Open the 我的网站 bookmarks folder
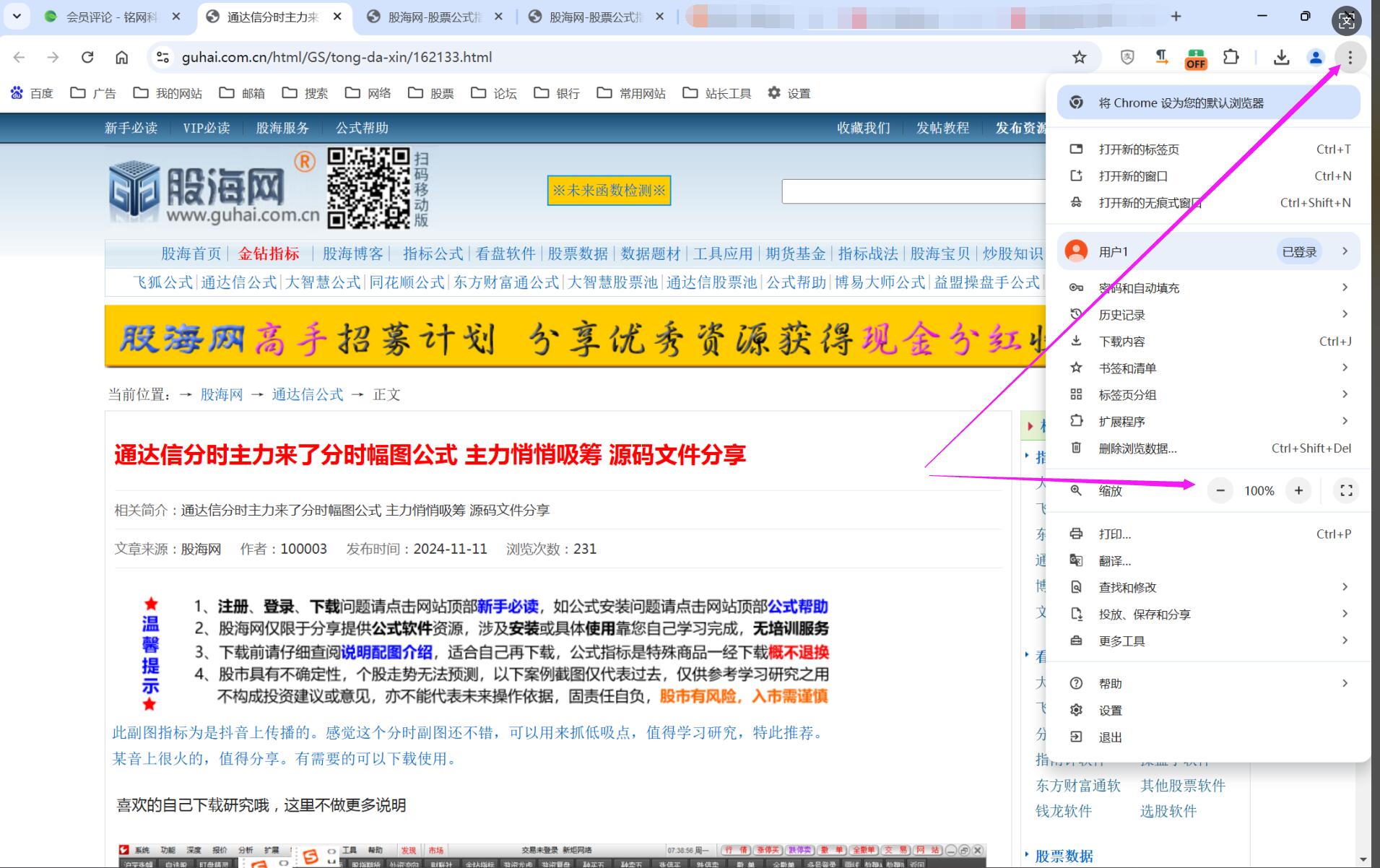This screenshot has height=868, width=1380. 168,93
